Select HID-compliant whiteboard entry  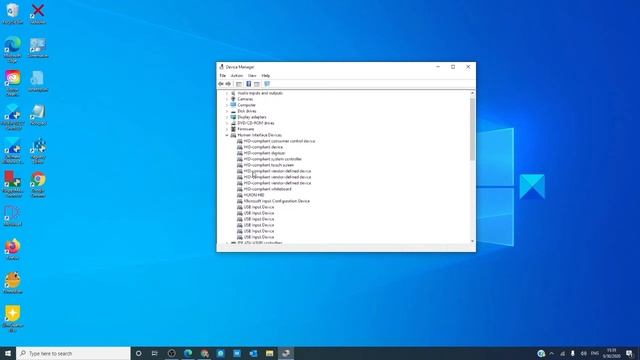(x=267, y=189)
